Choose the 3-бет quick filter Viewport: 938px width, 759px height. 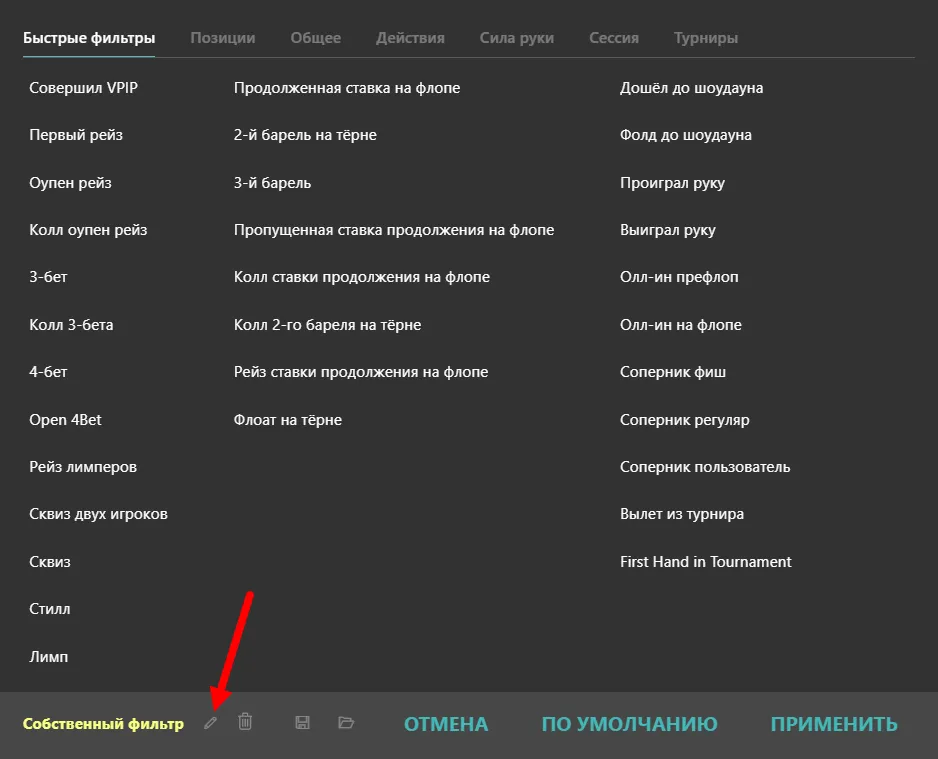48,277
